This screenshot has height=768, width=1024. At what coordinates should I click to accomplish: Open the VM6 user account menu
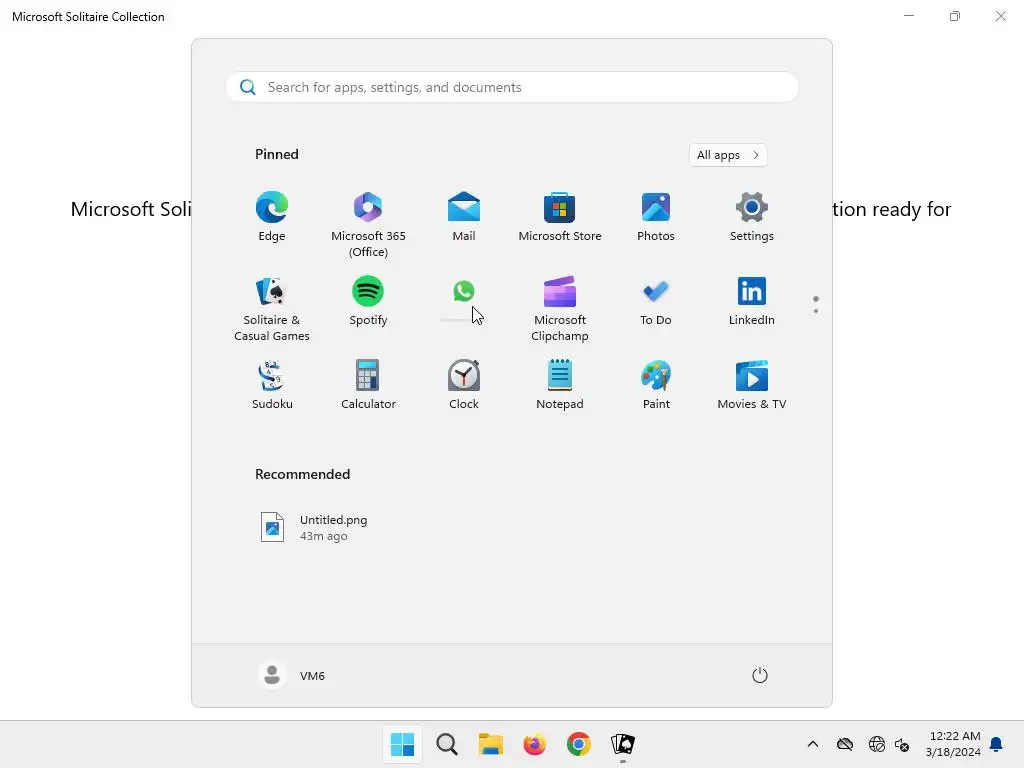pyautogui.click(x=292, y=675)
